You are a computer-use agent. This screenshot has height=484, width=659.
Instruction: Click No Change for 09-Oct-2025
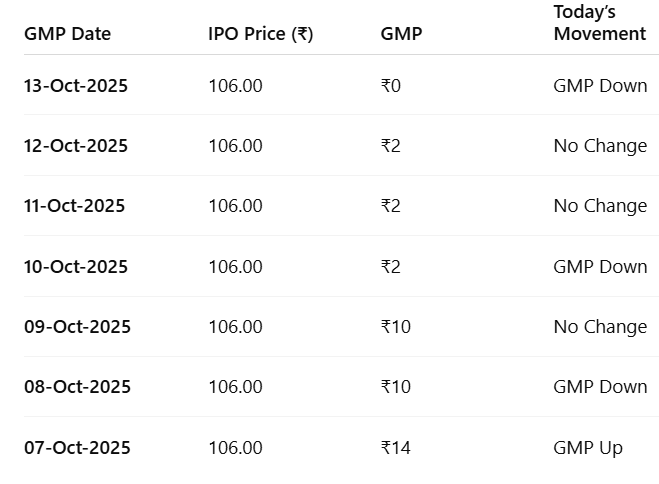click(600, 327)
